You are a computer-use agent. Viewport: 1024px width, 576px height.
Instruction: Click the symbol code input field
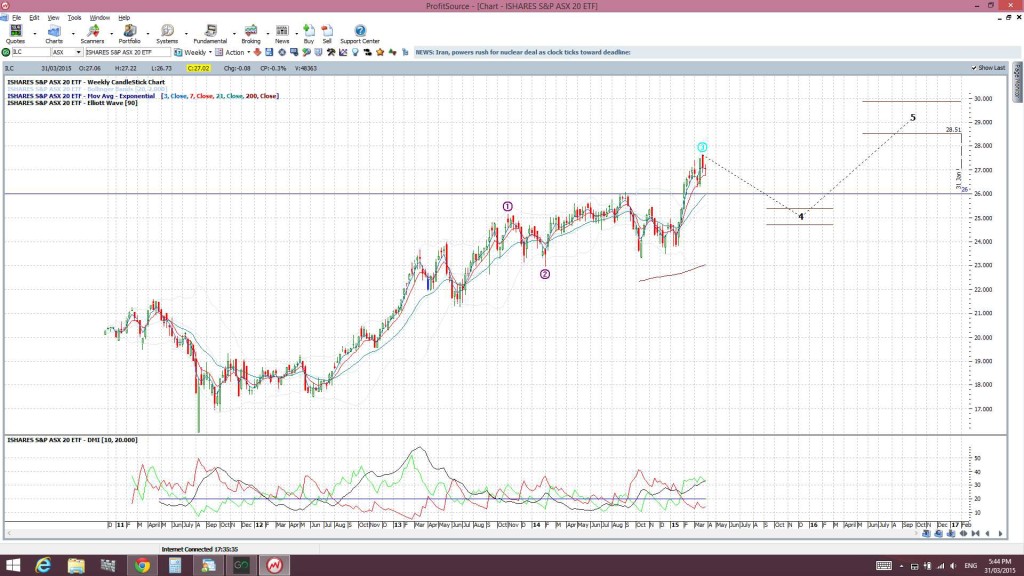pos(31,52)
